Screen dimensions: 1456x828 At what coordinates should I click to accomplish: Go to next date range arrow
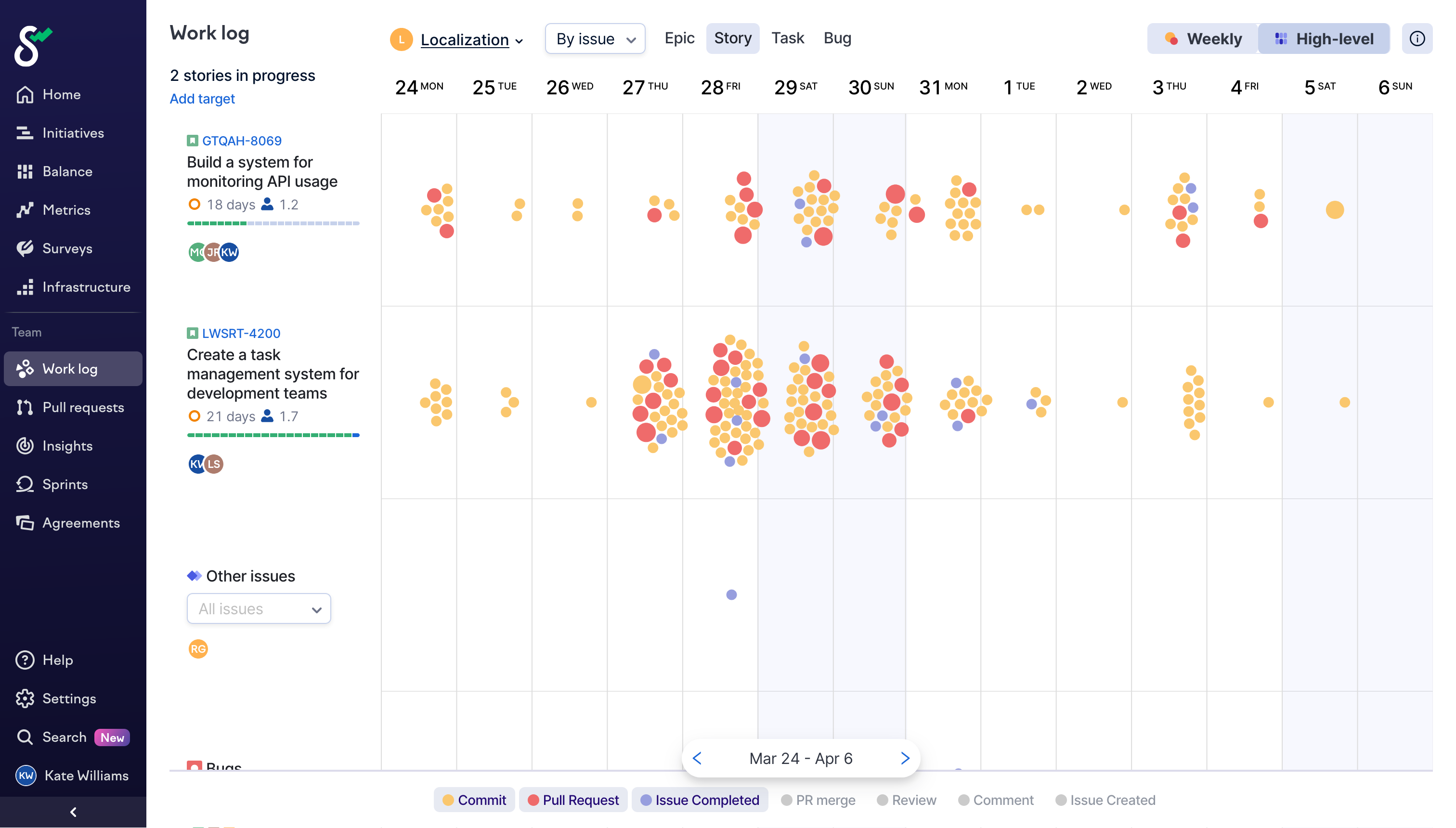pyautogui.click(x=905, y=758)
